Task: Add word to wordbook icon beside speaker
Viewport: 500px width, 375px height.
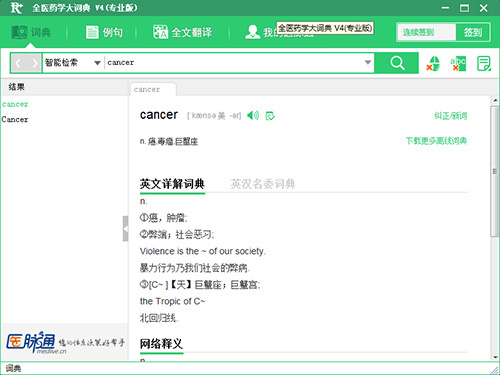Action: click(270, 116)
